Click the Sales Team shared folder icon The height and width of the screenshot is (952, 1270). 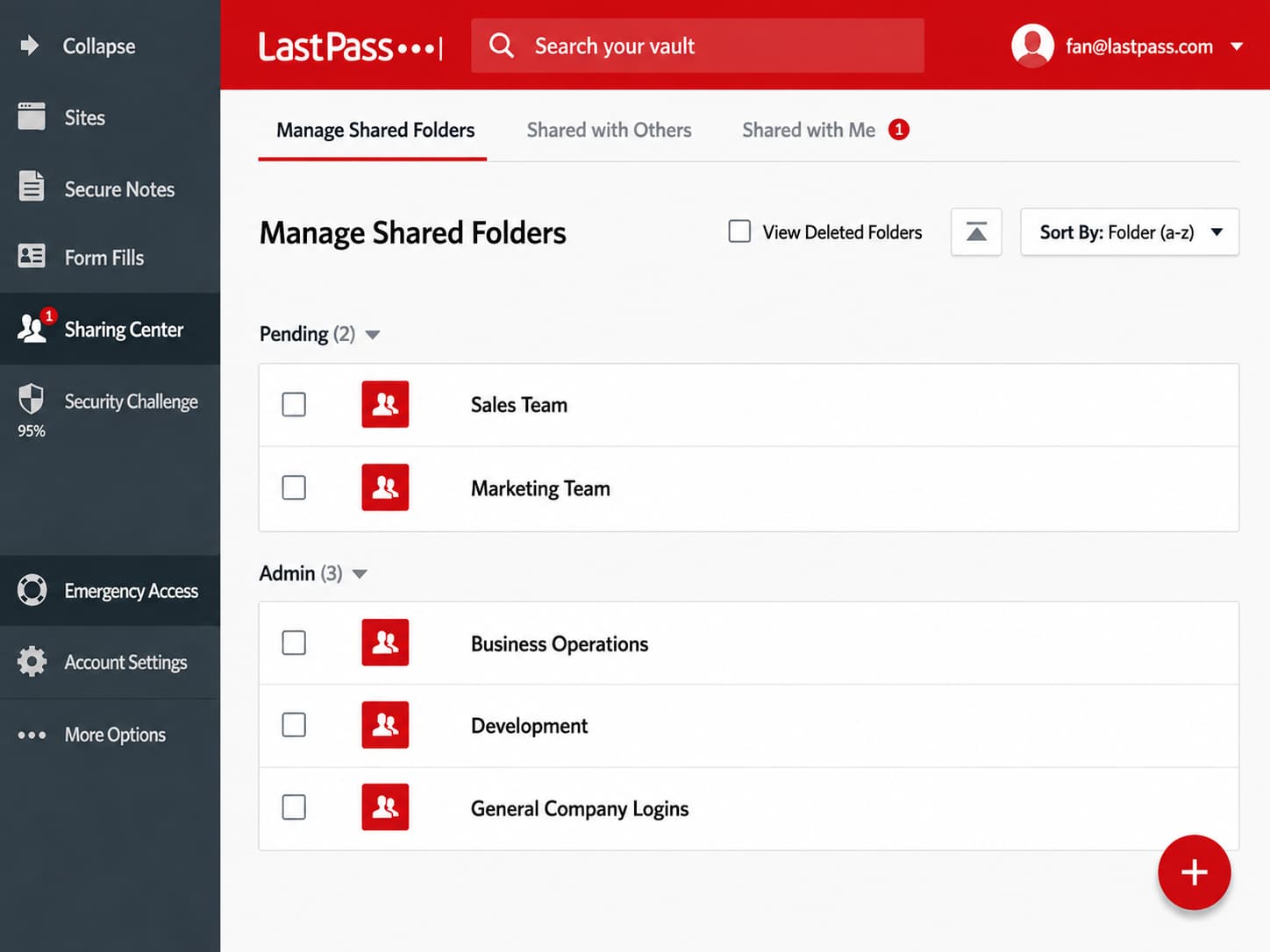pyautogui.click(x=385, y=404)
